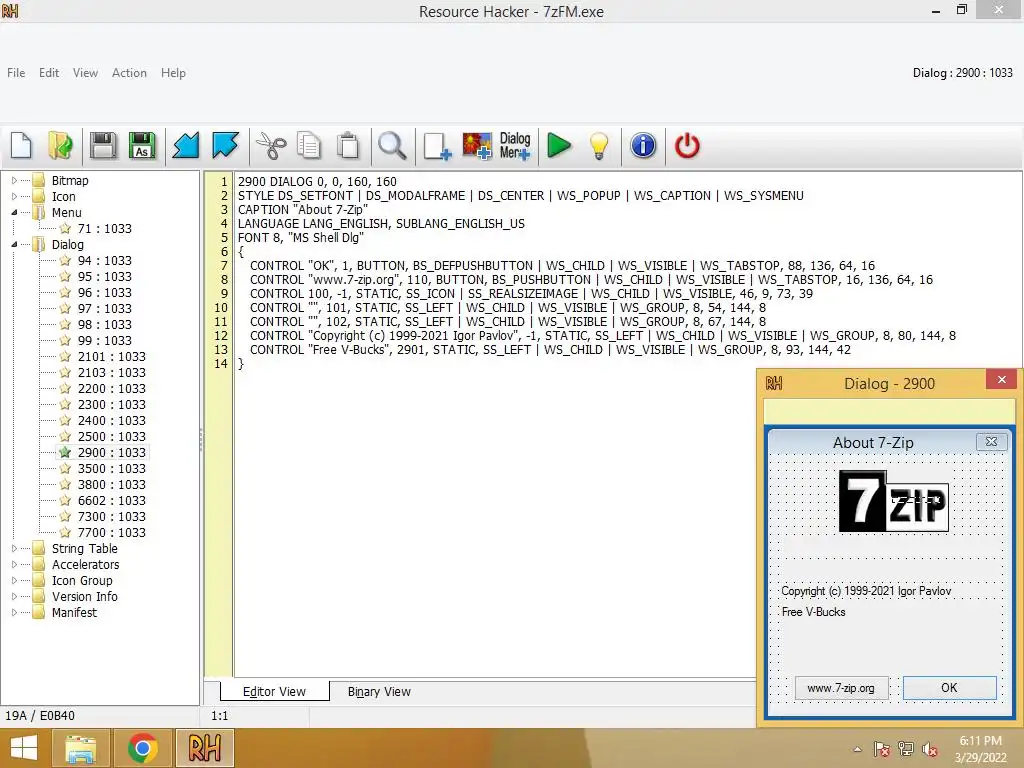Viewport: 1024px width, 768px height.
Task: Open Find with the magnifier icon
Action: coord(392,145)
